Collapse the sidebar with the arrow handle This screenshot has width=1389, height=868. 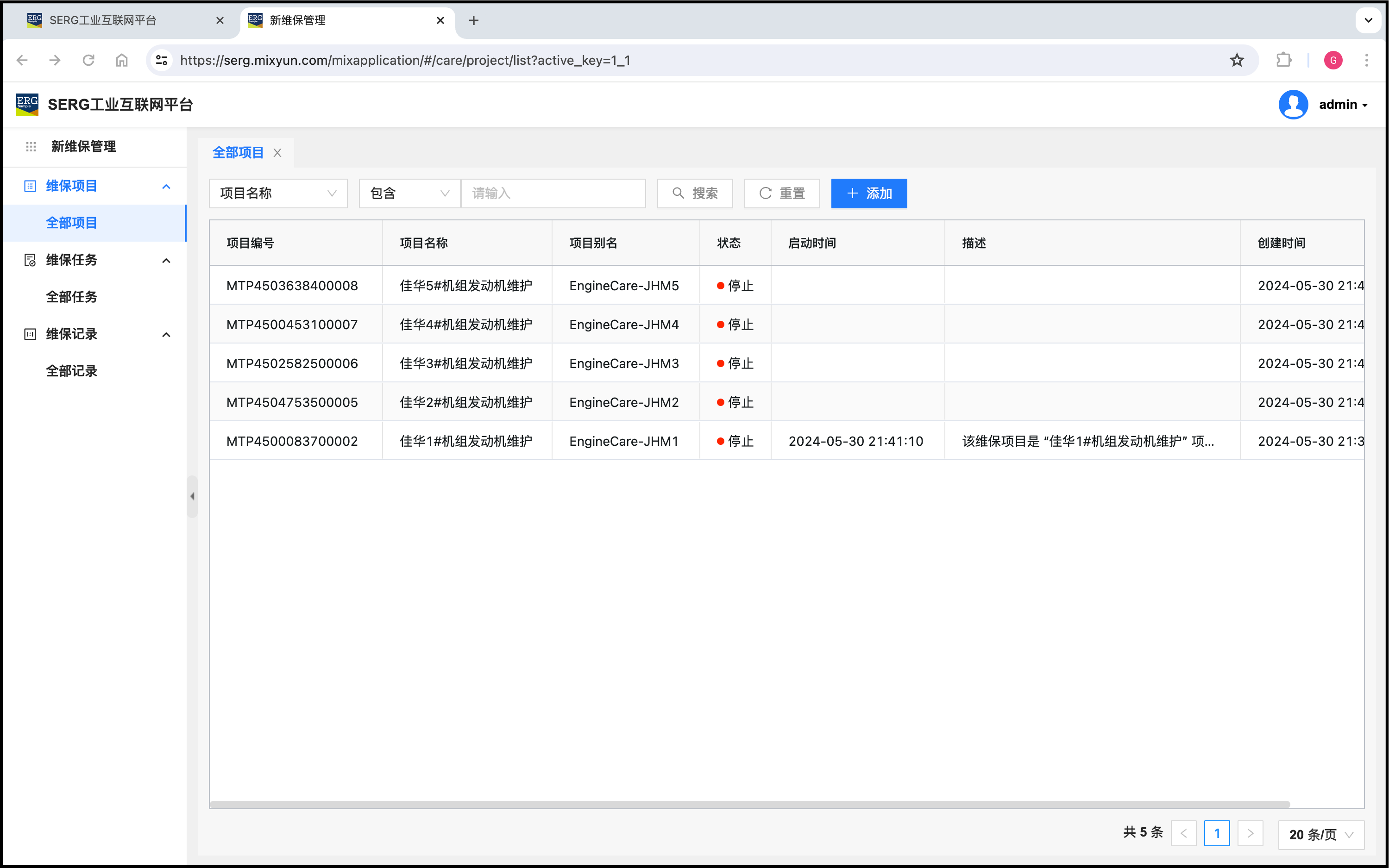(x=192, y=496)
